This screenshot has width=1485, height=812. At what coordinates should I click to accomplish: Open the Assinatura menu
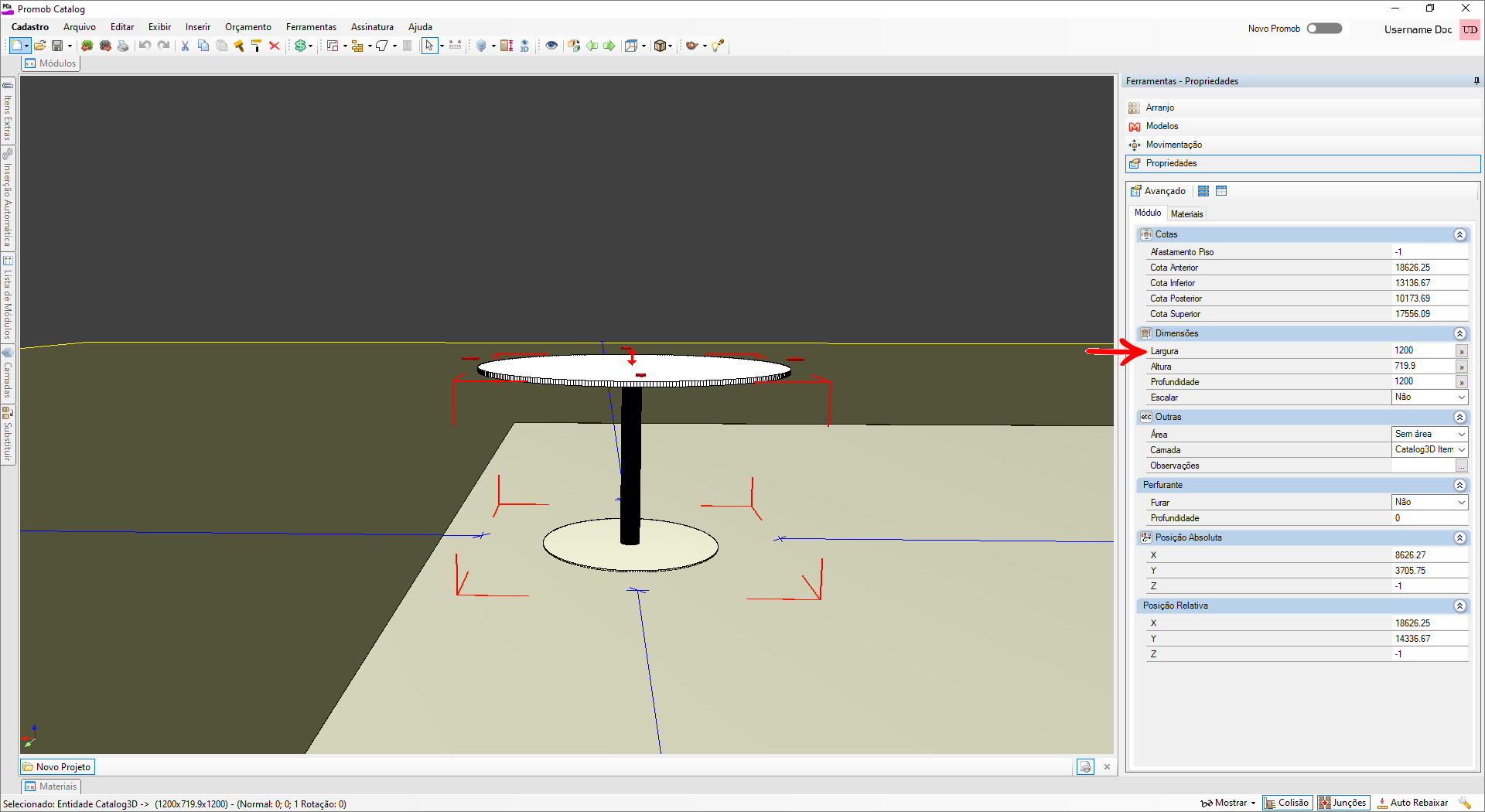pyautogui.click(x=372, y=27)
